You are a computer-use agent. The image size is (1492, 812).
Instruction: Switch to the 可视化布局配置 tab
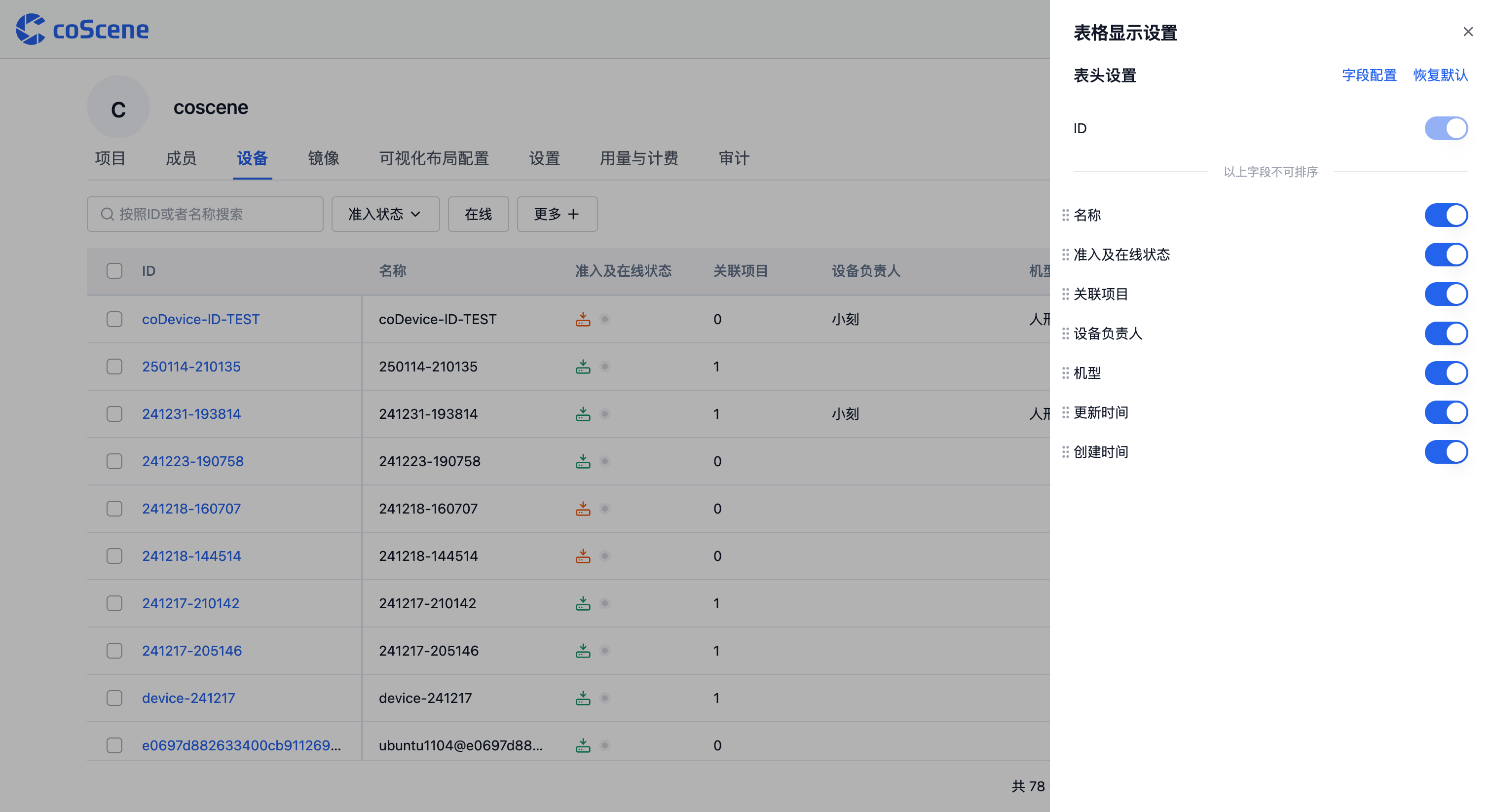(434, 159)
